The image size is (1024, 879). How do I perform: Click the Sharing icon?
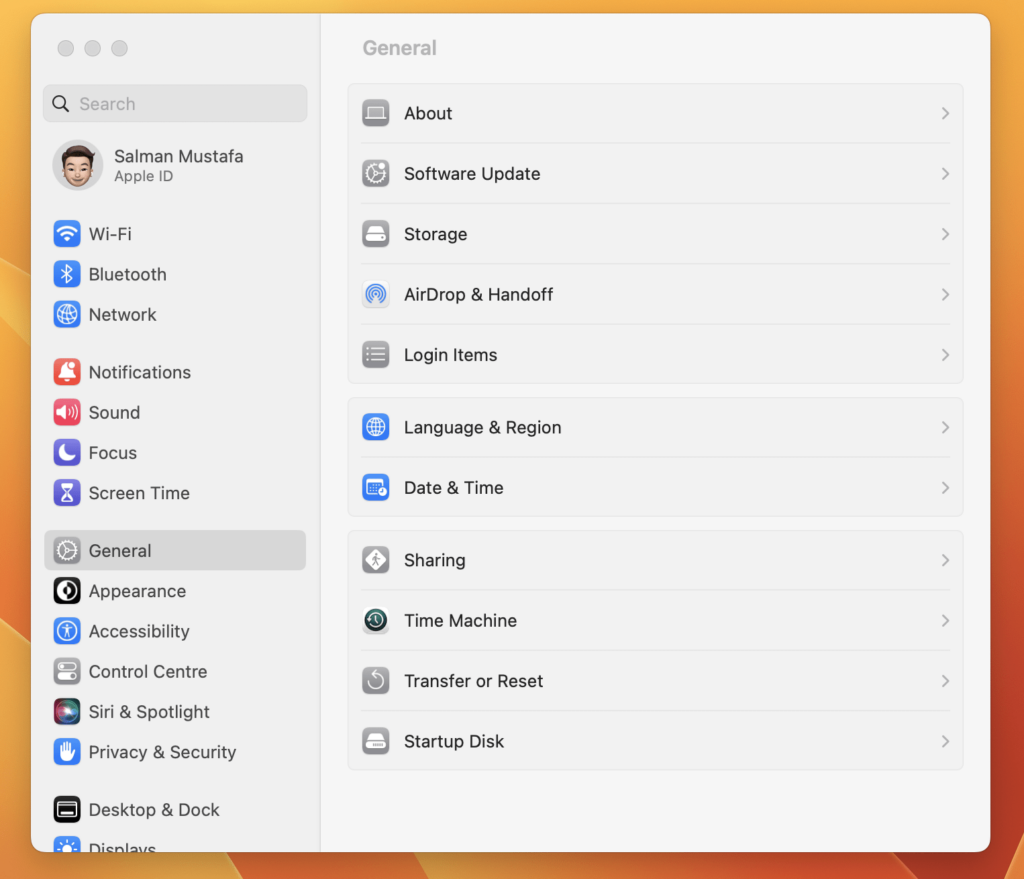tap(376, 560)
